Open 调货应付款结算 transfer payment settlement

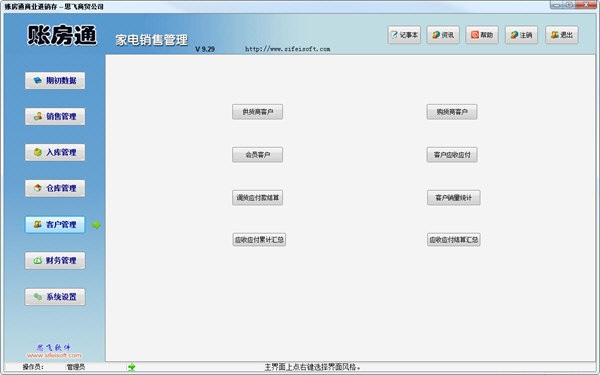coord(258,198)
